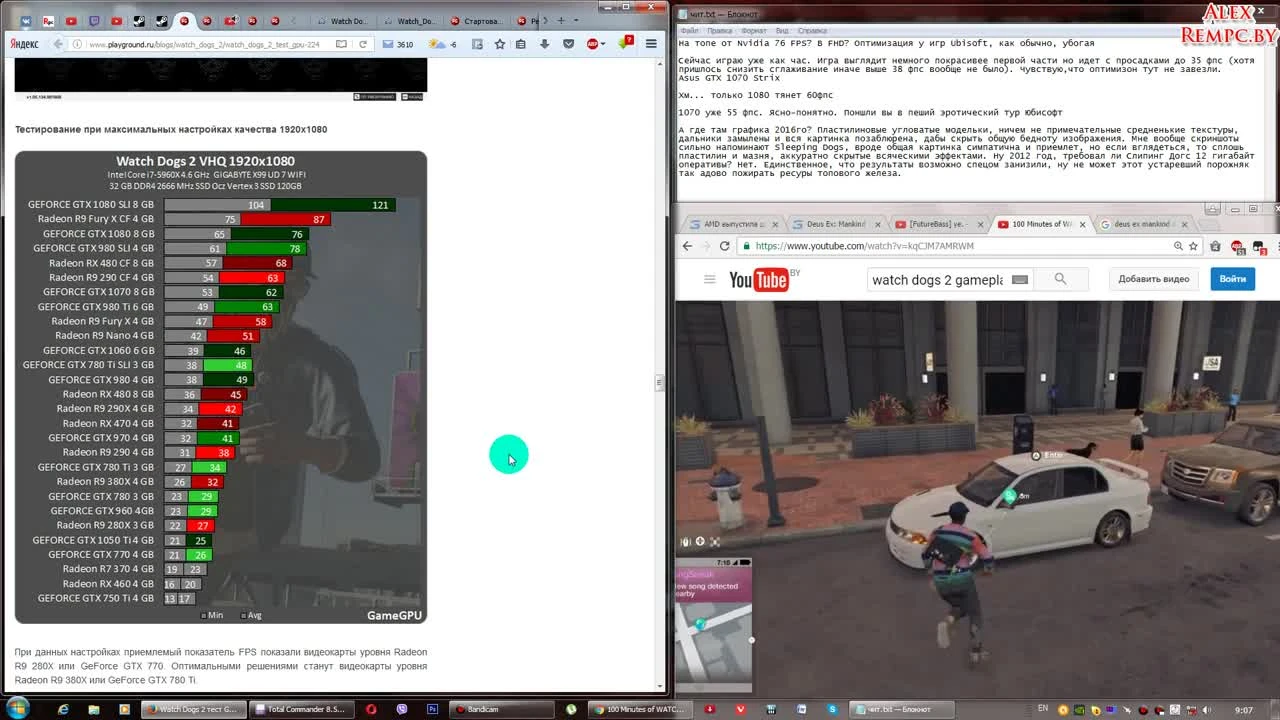Click the YouTube search magnifier button
1280x720 pixels.
coord(1060,279)
